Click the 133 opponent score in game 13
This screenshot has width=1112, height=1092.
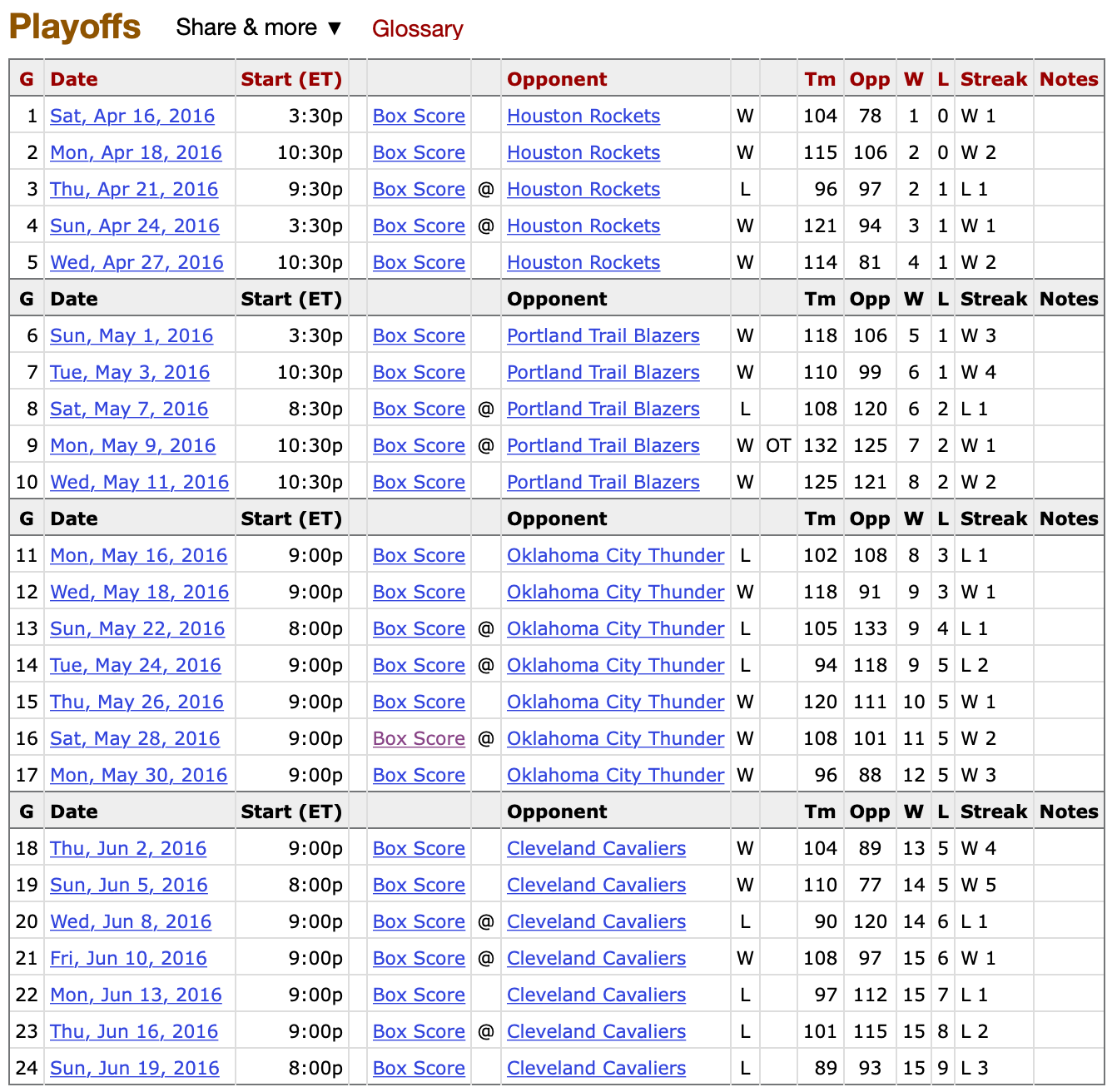[x=870, y=628]
